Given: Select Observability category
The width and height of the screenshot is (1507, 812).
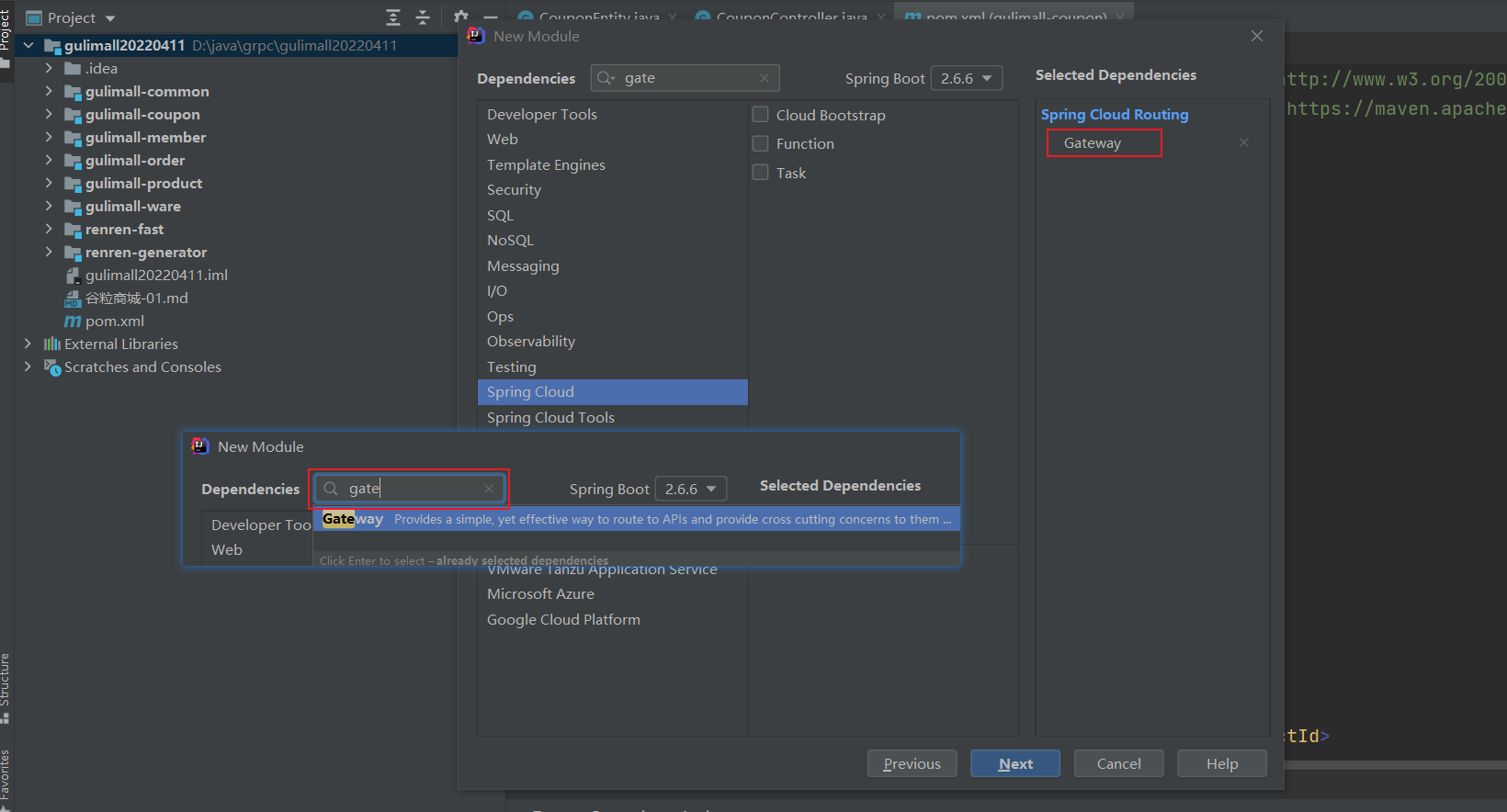Looking at the screenshot, I should click(x=612, y=341).
